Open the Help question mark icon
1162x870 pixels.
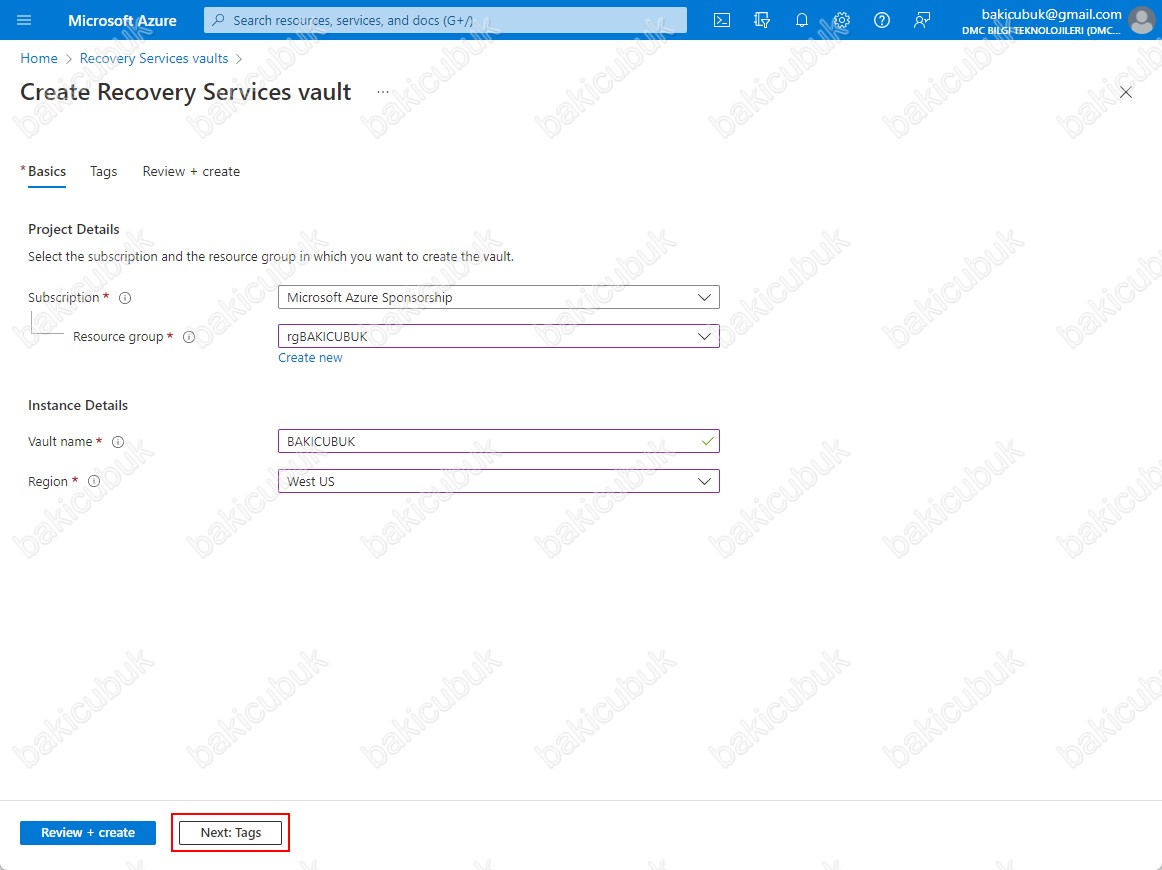[882, 20]
